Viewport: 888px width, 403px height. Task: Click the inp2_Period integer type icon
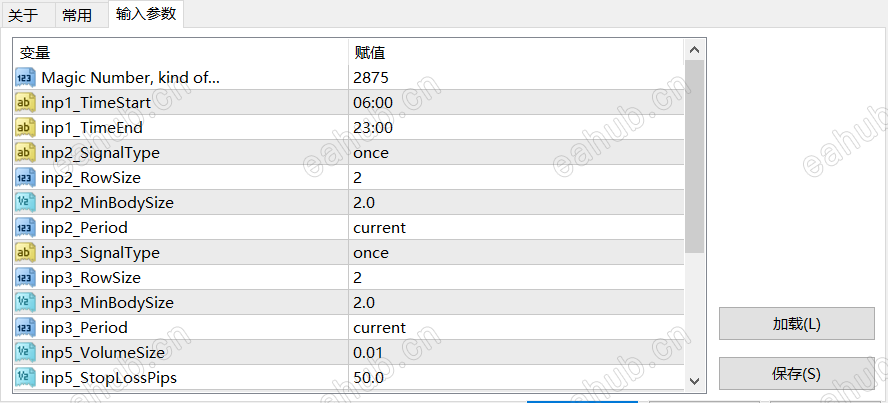pyautogui.click(x=25, y=228)
